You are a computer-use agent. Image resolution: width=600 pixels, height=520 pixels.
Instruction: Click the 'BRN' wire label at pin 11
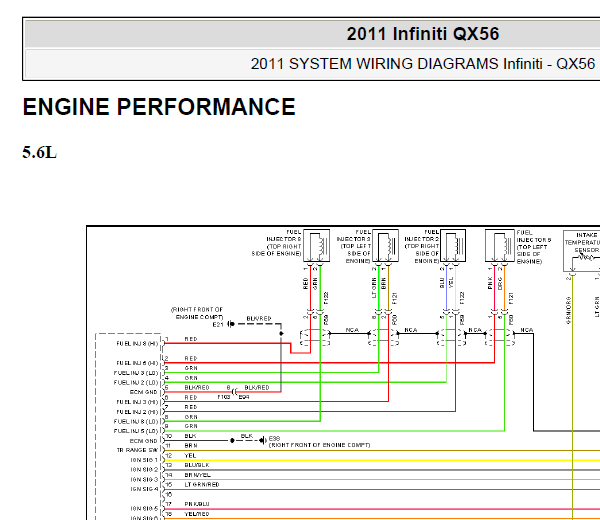191,445
